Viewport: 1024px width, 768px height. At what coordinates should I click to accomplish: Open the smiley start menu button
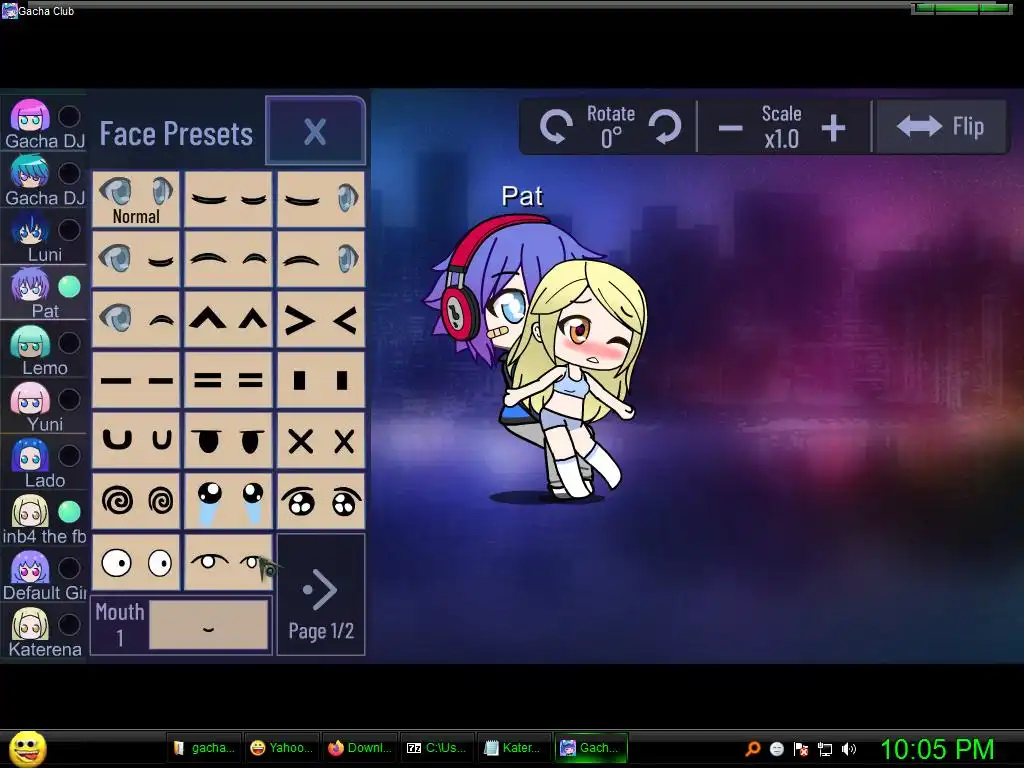click(x=27, y=748)
